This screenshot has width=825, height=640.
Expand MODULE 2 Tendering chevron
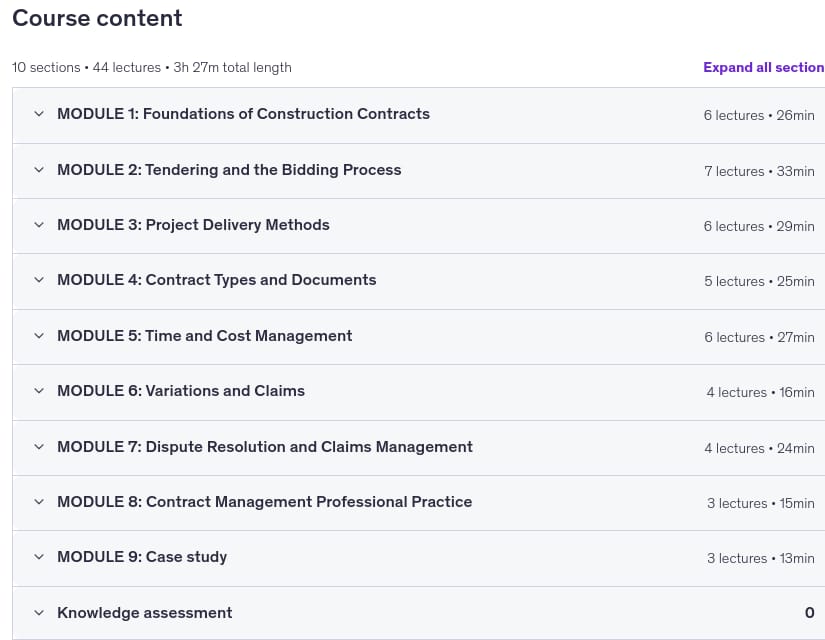point(39,169)
